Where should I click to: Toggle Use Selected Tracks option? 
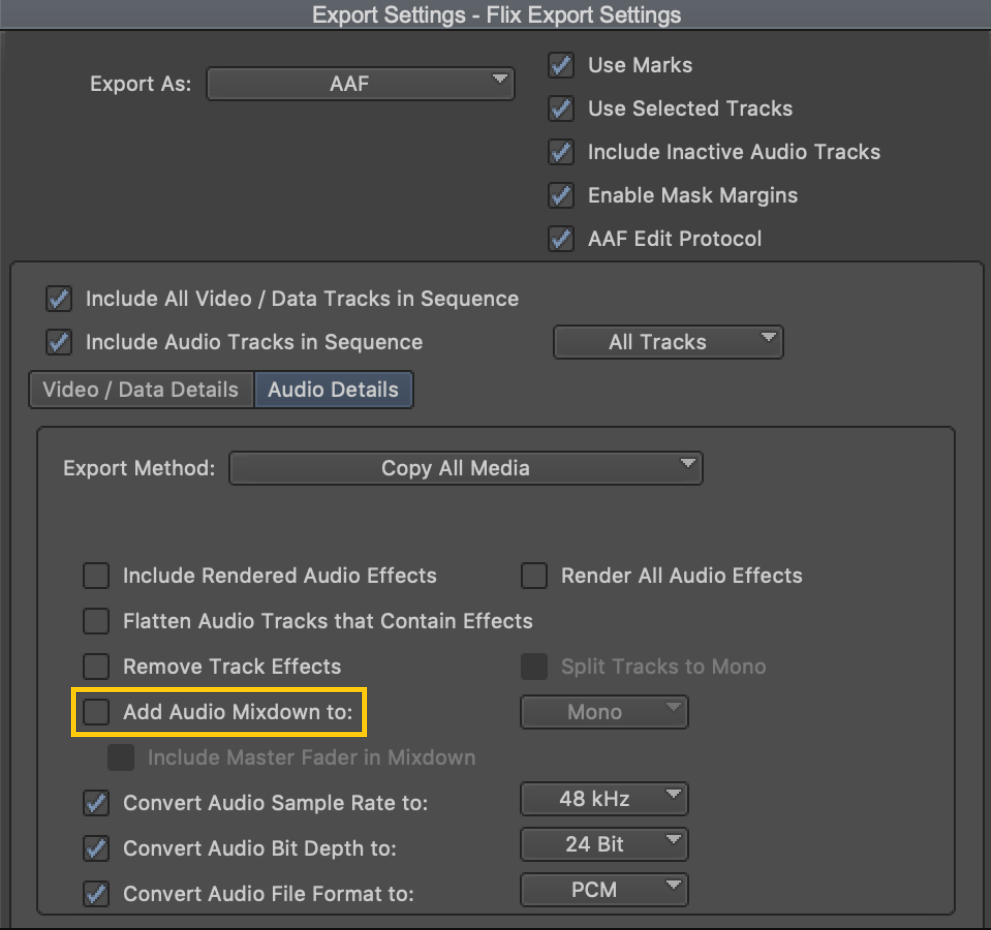pos(561,109)
